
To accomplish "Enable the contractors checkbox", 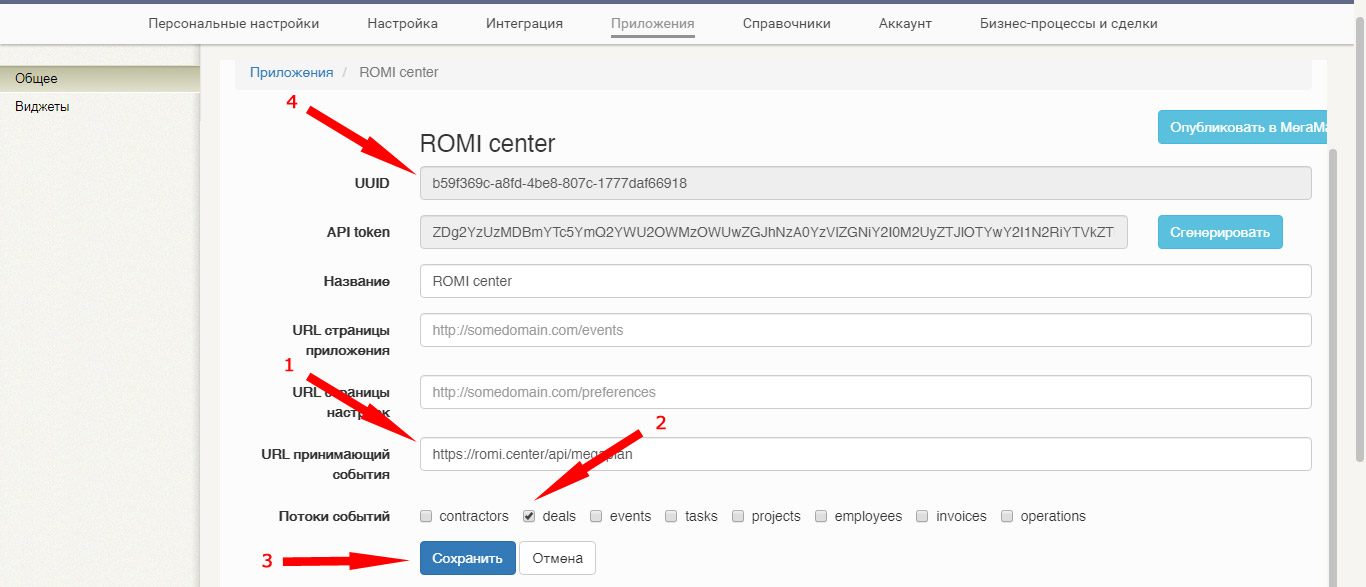I will [x=426, y=516].
